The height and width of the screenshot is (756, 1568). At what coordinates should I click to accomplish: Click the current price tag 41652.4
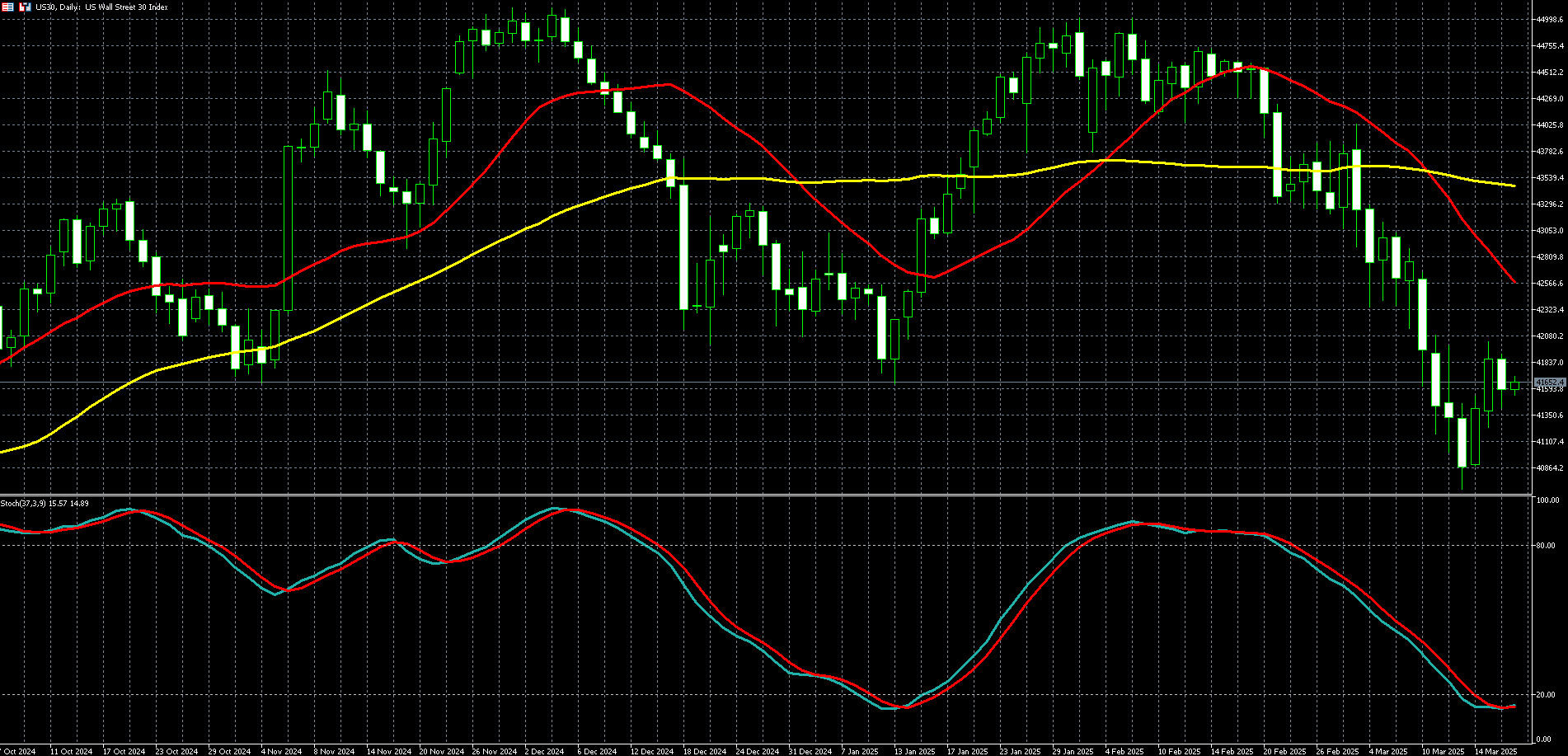[1549, 383]
